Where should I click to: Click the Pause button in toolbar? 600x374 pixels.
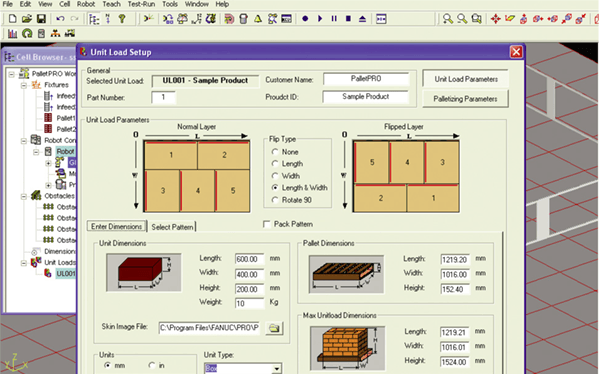pos(334,18)
